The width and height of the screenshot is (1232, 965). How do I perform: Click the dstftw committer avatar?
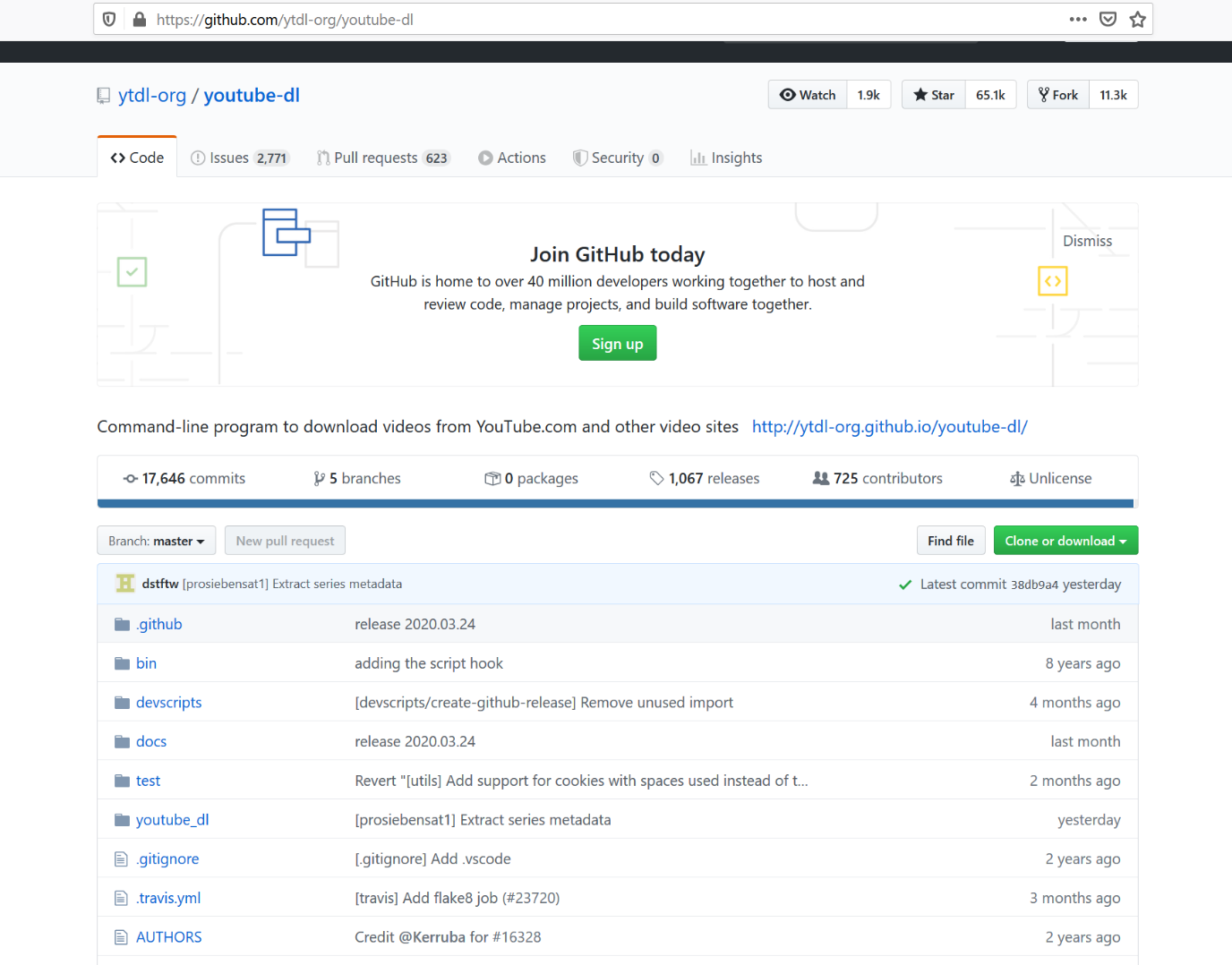(125, 584)
